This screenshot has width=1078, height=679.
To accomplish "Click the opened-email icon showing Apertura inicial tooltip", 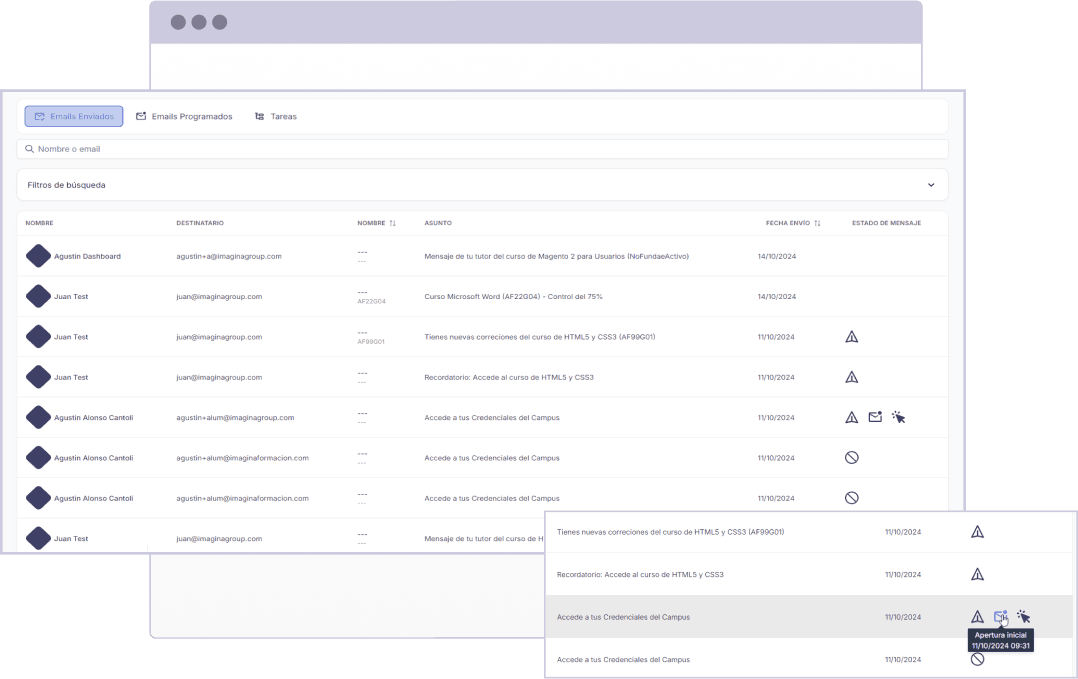I will tap(1001, 616).
